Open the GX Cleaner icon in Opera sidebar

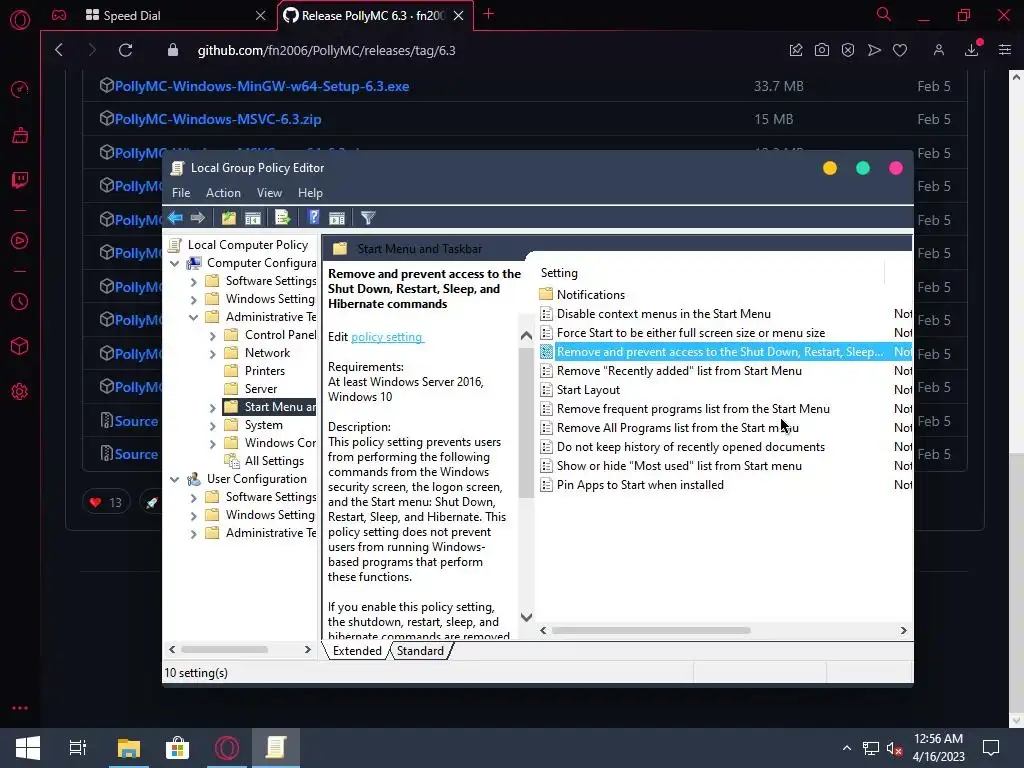click(x=20, y=135)
